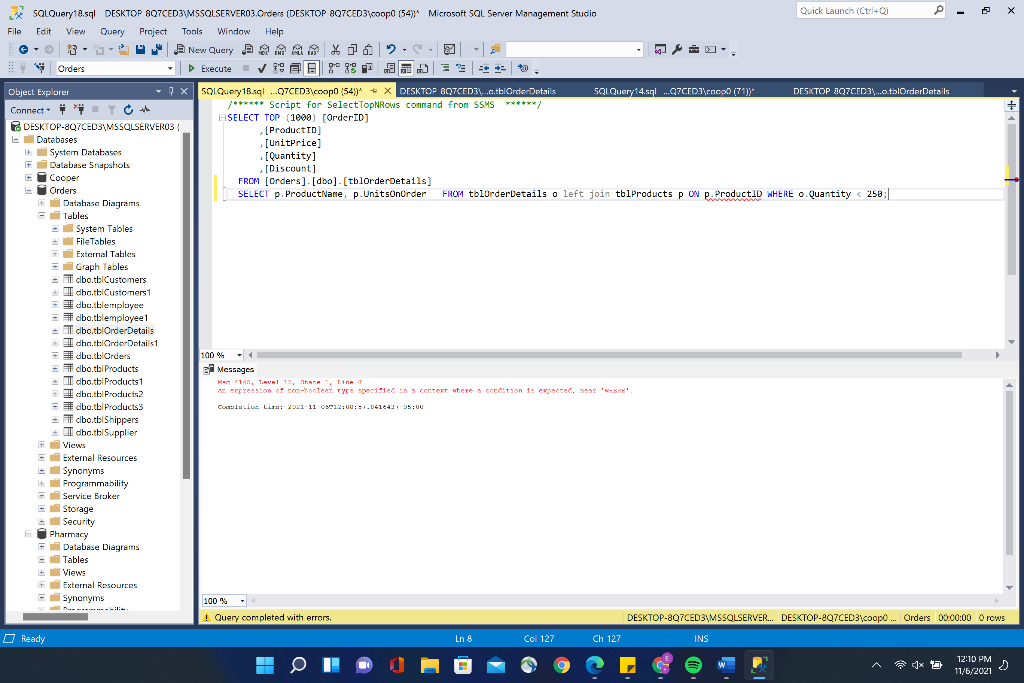Select the Pharmacy database node

pyautogui.click(x=69, y=534)
